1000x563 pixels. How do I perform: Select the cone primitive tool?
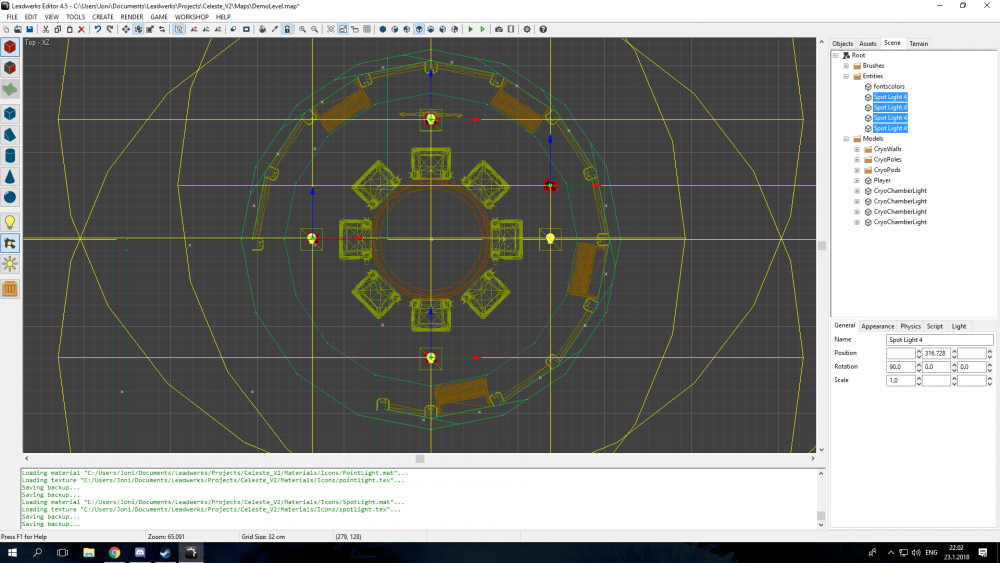(10, 176)
